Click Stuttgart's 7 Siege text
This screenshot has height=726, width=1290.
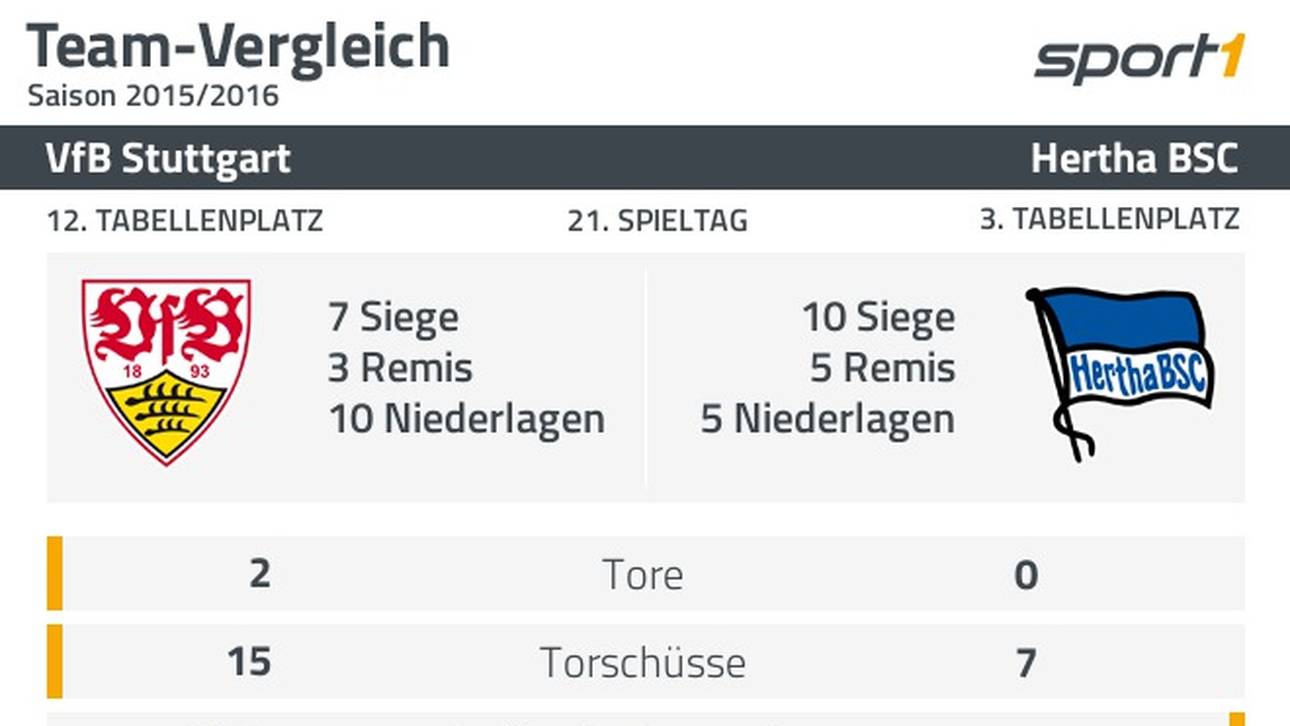[x=393, y=318]
